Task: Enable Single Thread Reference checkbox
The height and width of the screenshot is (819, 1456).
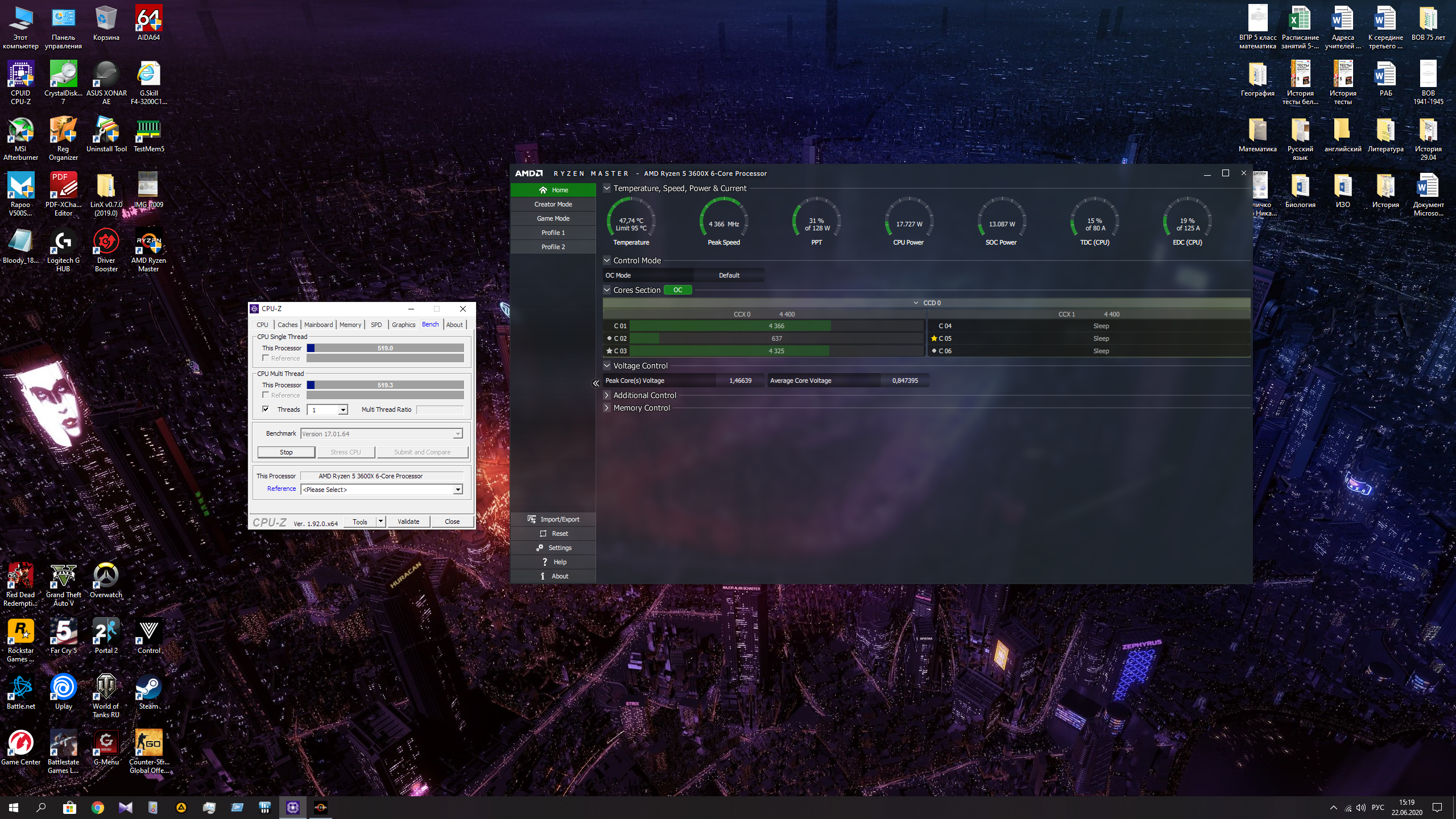Action: point(266,358)
